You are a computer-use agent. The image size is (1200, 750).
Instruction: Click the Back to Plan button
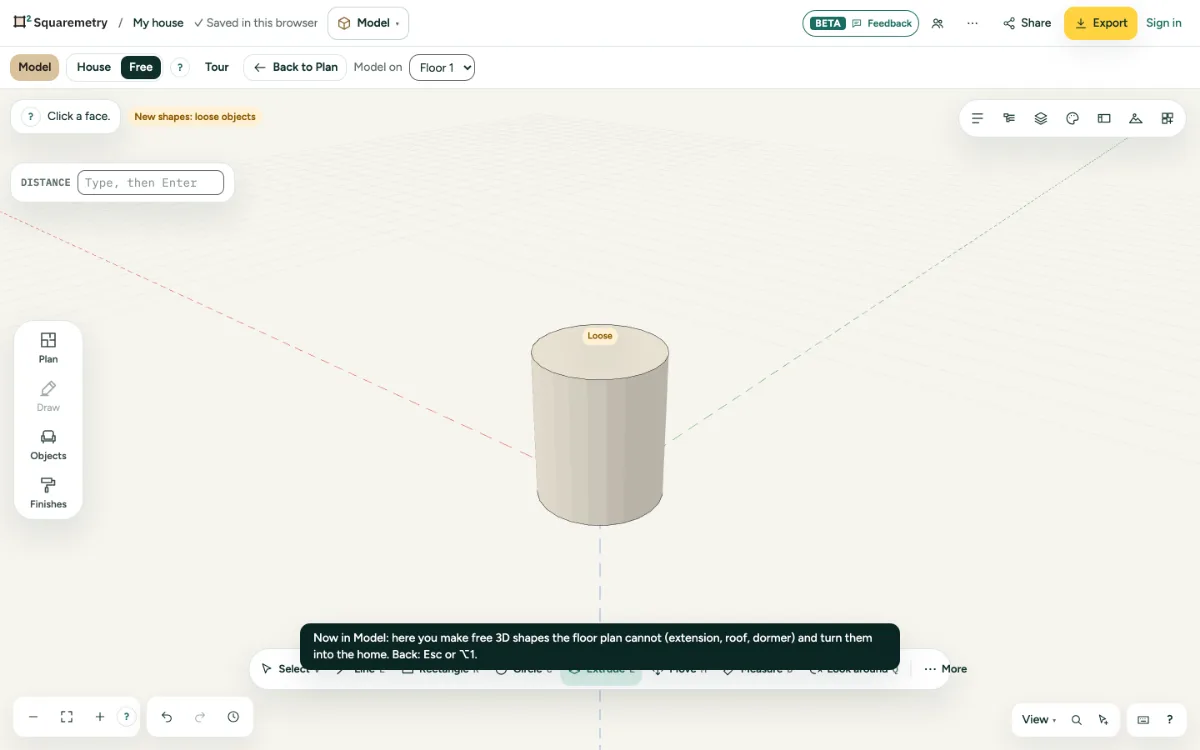[295, 67]
